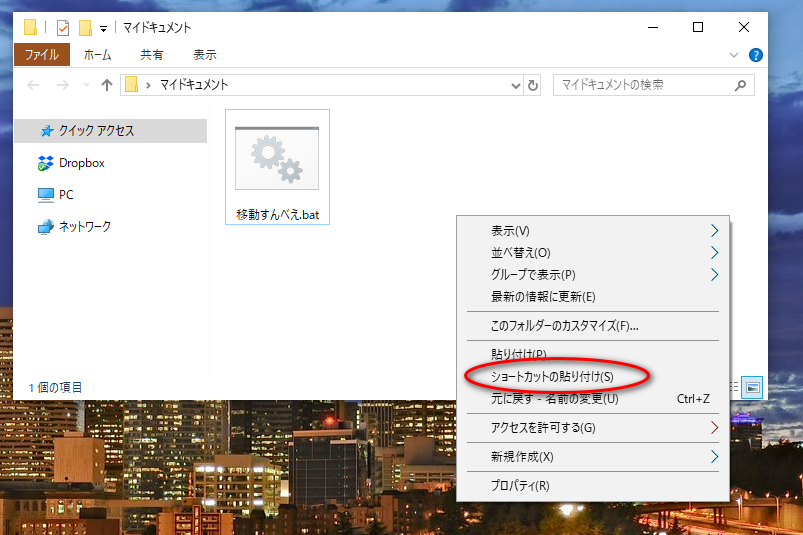Open ネットワーク in the sidebar
Screen dimensions: 803x535
(85, 227)
